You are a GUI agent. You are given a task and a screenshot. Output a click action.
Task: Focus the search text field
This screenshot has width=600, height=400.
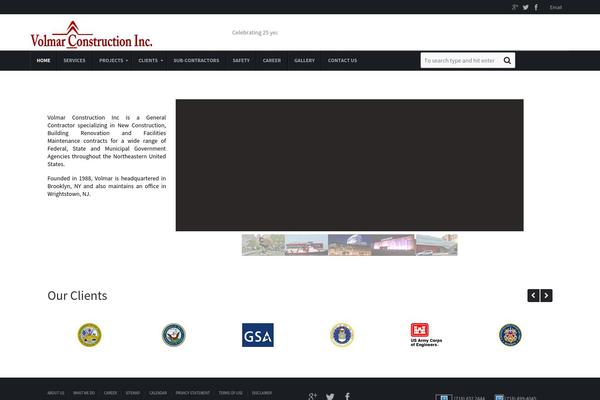(x=459, y=60)
